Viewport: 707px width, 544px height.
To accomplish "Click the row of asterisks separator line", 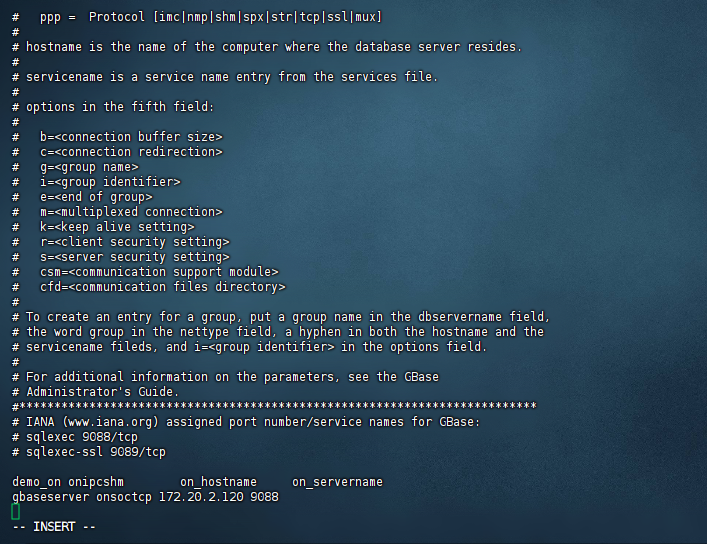I will coord(275,406).
